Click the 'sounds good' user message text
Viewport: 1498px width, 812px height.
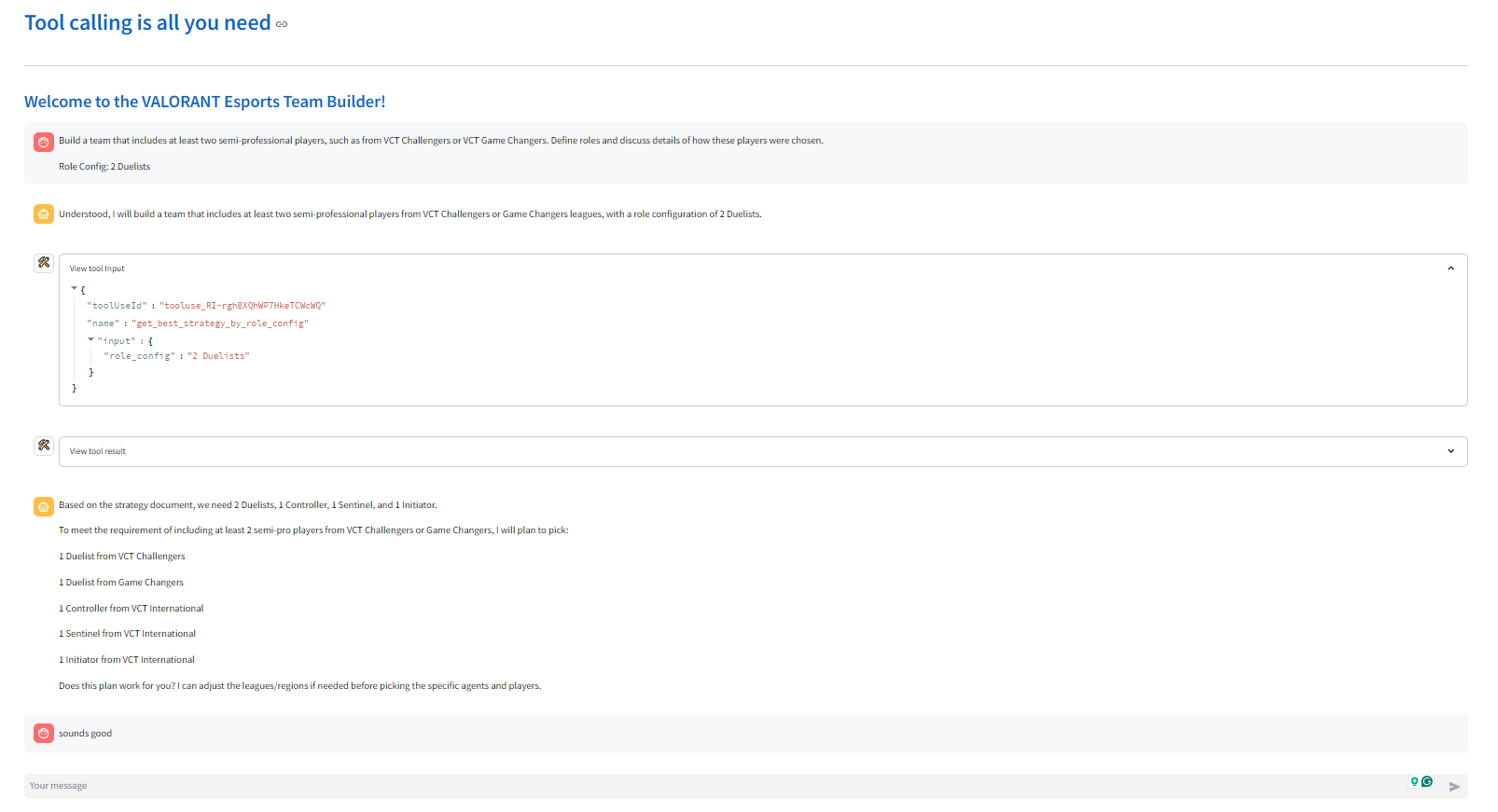click(85, 734)
